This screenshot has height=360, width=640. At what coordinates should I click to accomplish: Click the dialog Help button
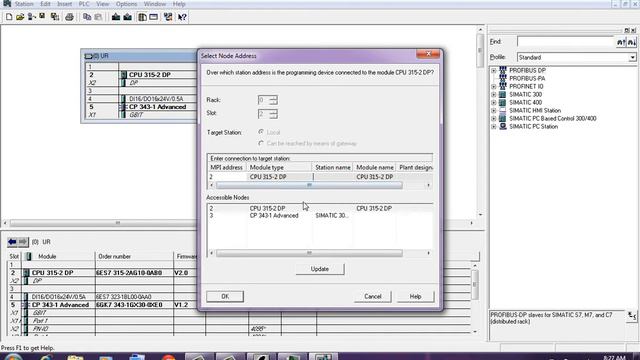pyautogui.click(x=415, y=296)
